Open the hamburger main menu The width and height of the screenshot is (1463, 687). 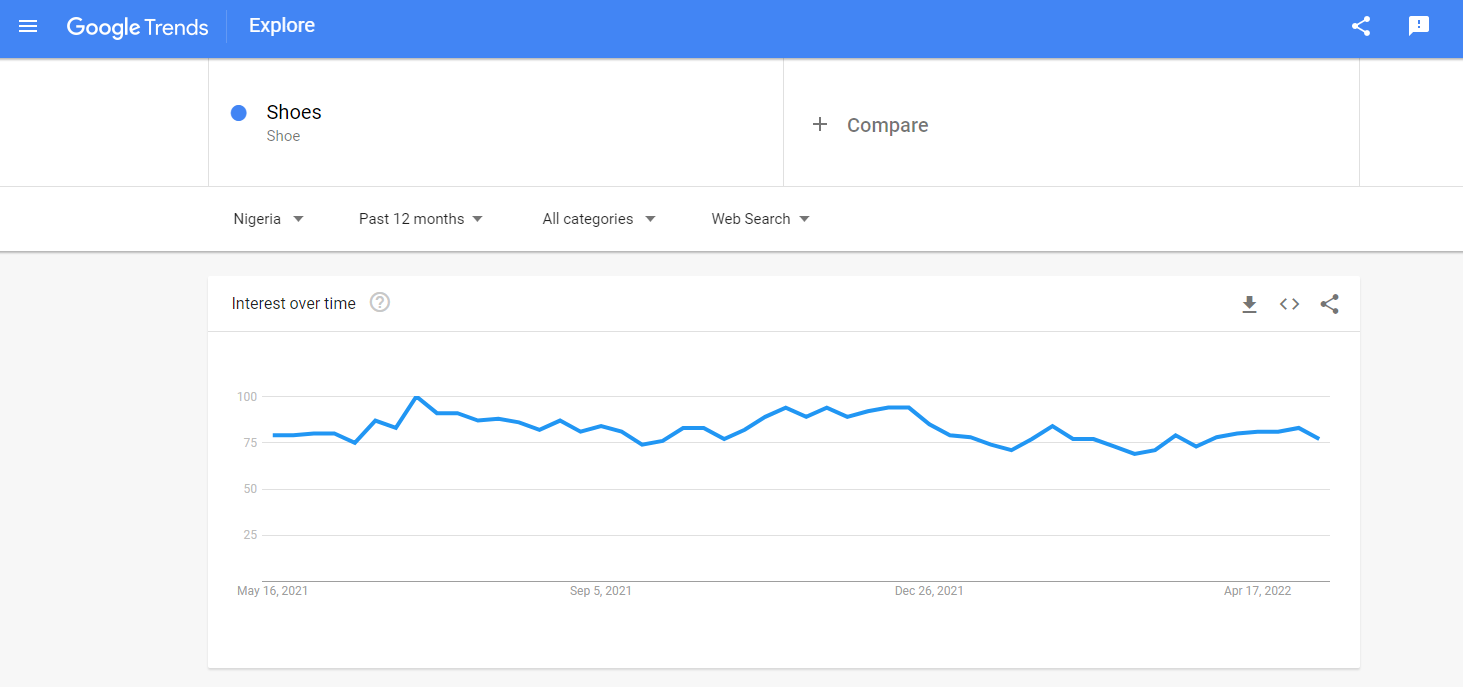pos(28,27)
